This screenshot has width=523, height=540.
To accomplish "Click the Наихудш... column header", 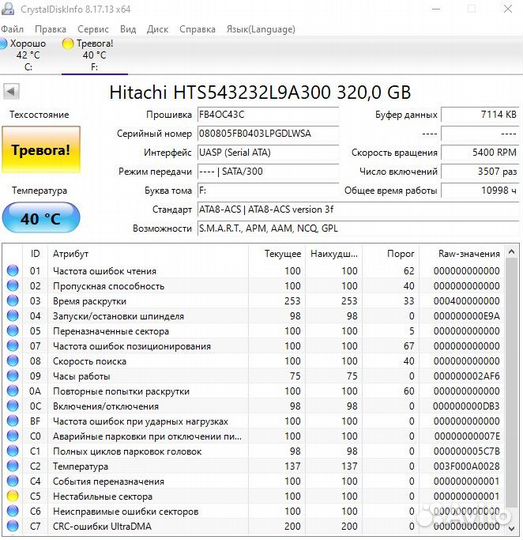I will [x=334, y=254].
